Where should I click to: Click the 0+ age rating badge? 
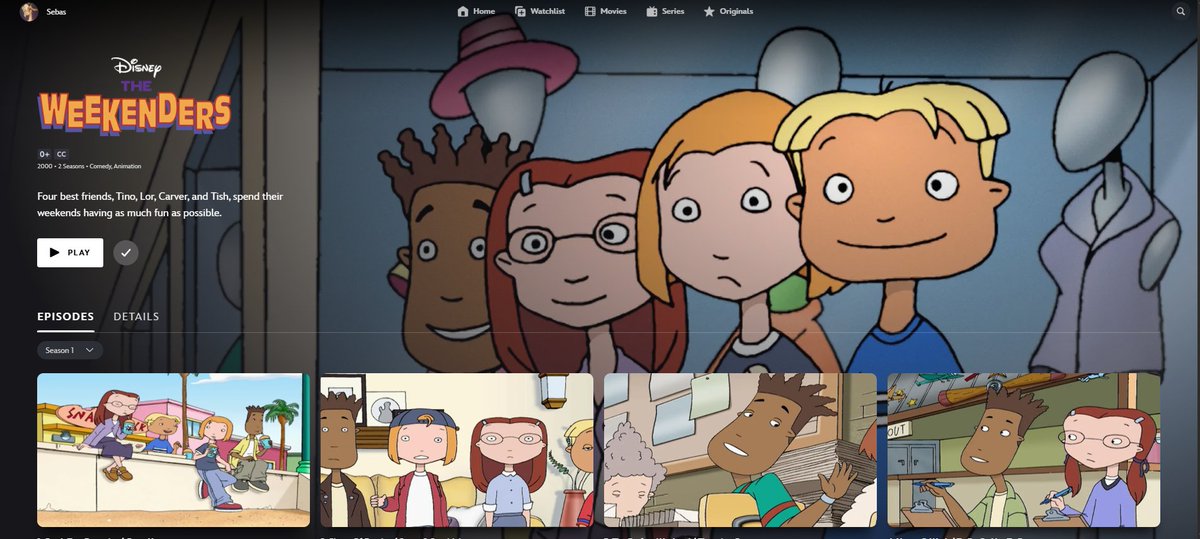click(x=44, y=154)
